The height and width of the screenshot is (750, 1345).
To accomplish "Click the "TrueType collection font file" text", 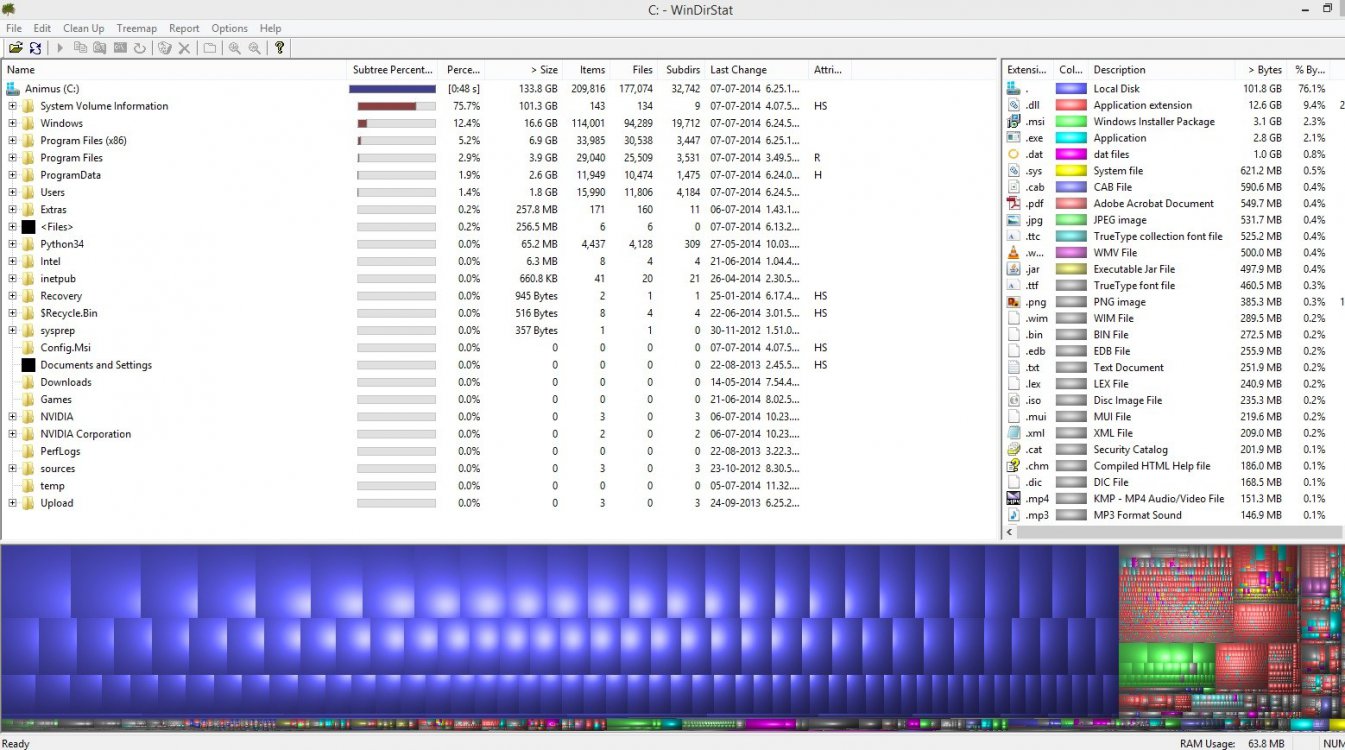I will pyautogui.click(x=1157, y=237).
